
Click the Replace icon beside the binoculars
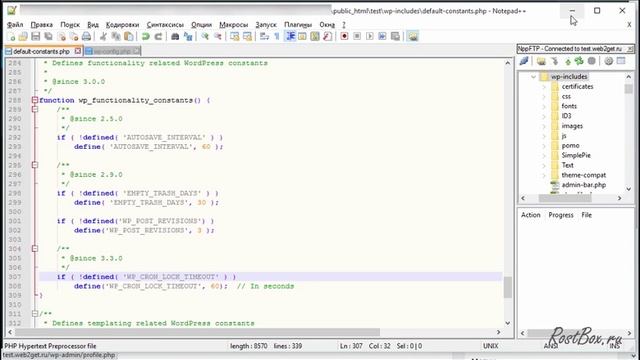pyautogui.click(x=188, y=37)
